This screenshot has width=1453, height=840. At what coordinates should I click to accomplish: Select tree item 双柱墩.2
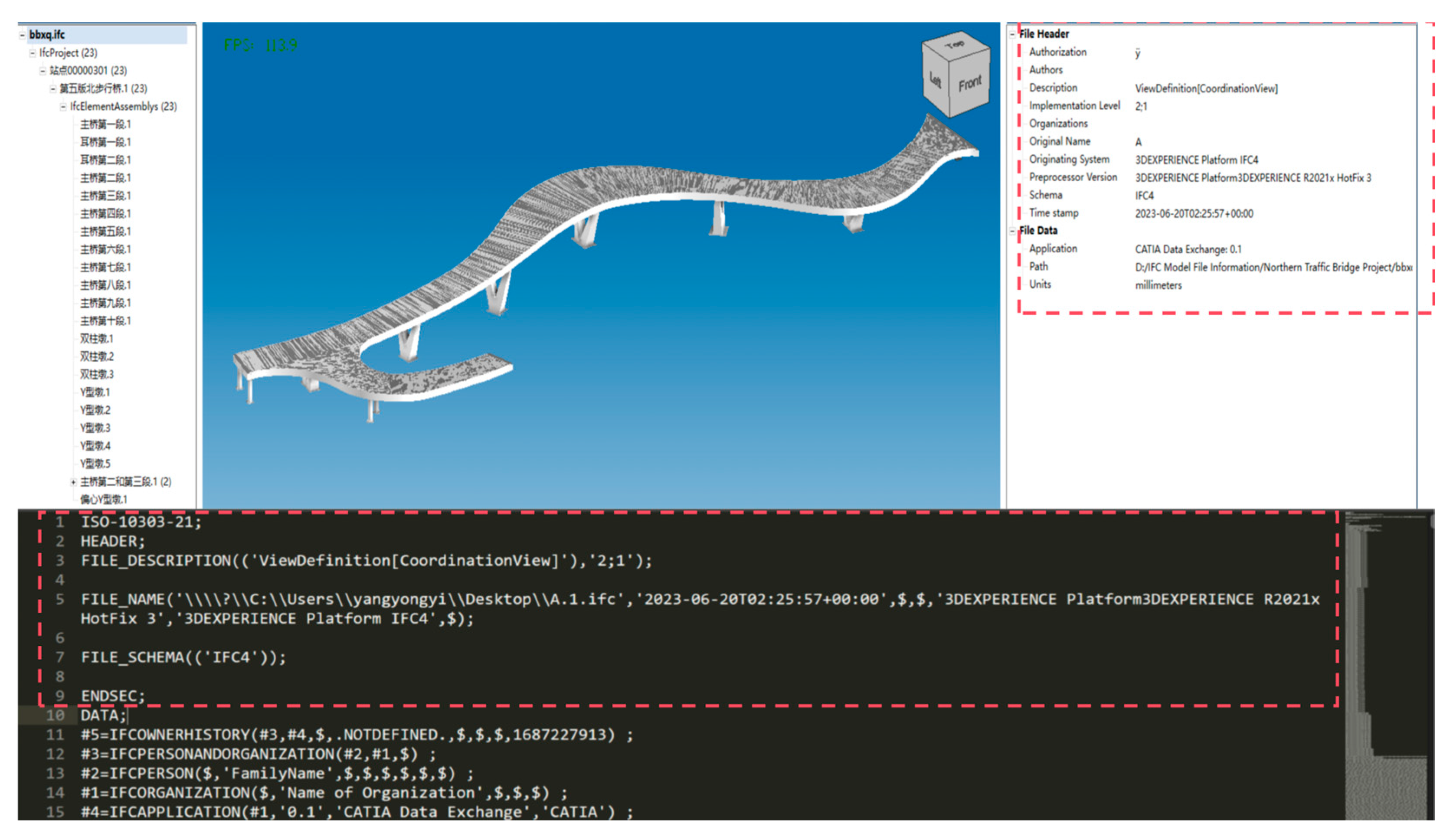[97, 357]
